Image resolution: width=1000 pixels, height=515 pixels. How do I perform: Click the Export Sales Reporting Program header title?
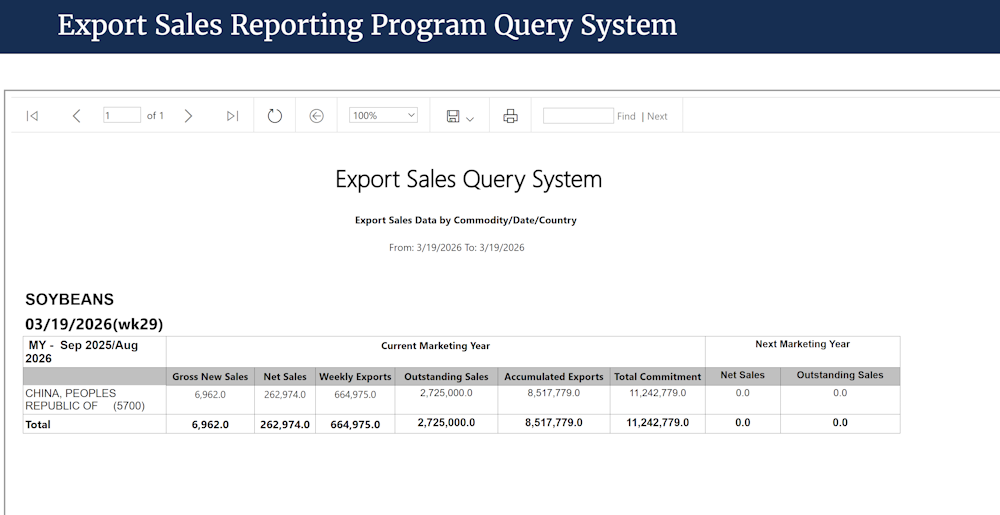click(367, 25)
